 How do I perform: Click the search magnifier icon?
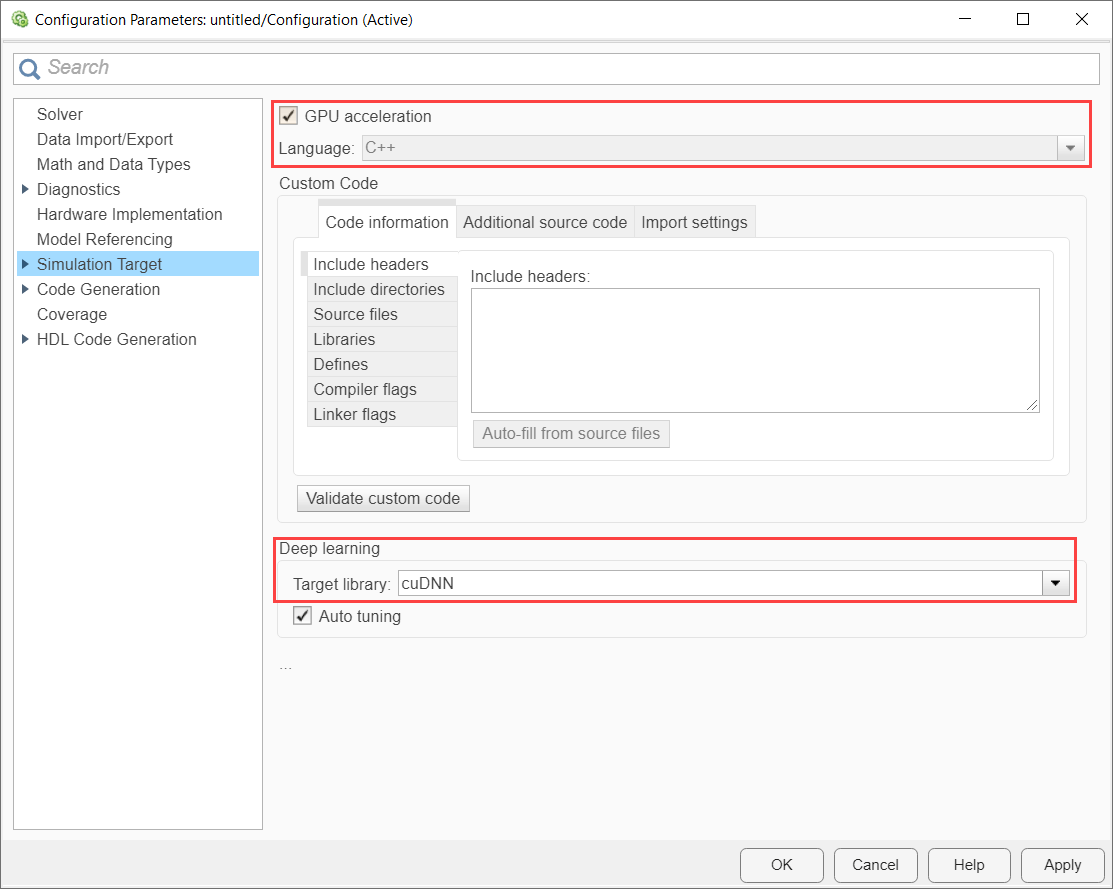(30, 68)
